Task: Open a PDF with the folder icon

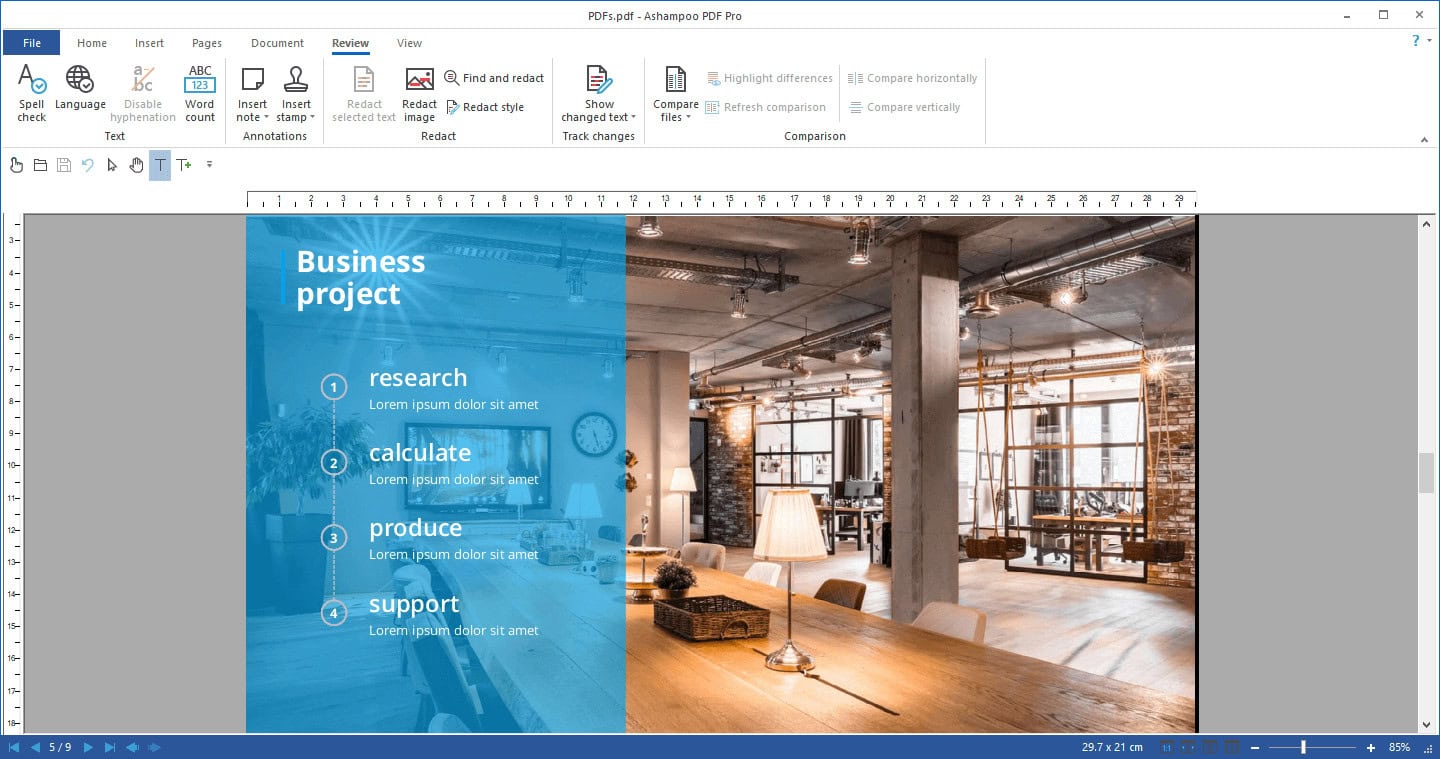Action: click(40, 165)
